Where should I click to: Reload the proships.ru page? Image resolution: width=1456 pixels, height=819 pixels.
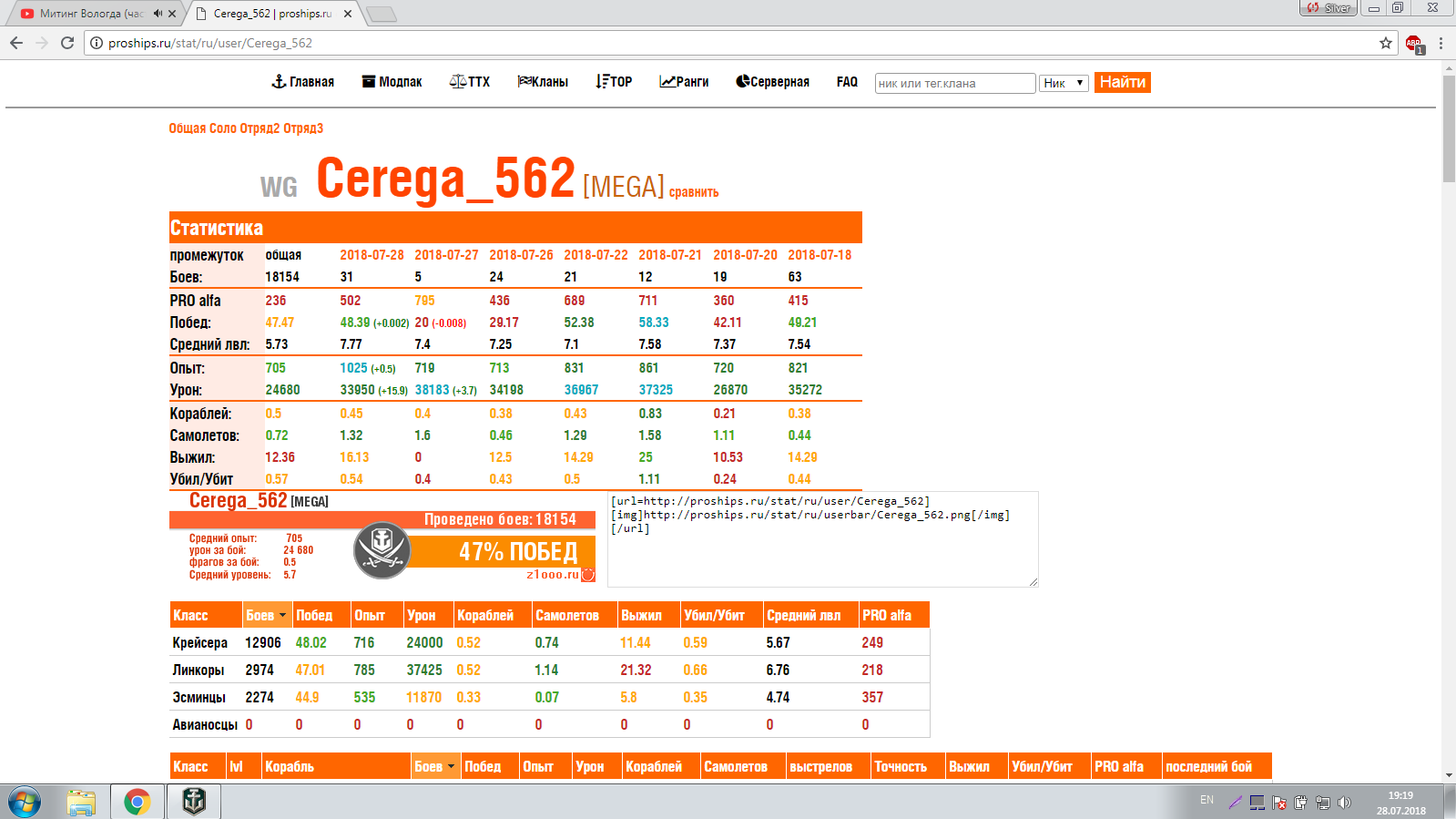67,43
